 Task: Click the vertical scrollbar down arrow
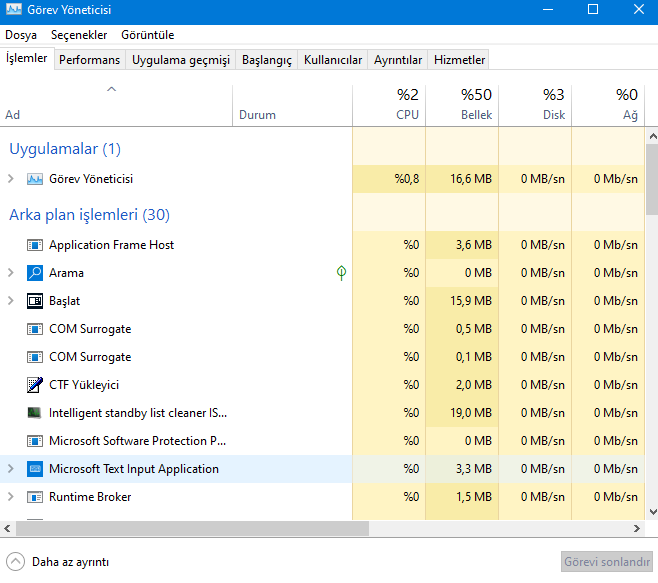coord(651,513)
